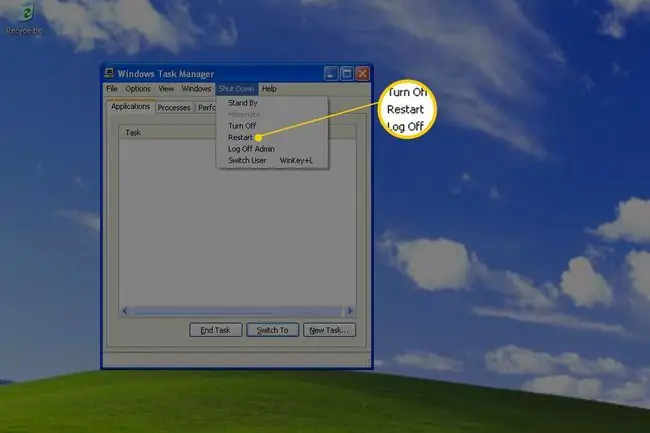Click the Switch To button
The height and width of the screenshot is (433, 650).
[272, 330]
